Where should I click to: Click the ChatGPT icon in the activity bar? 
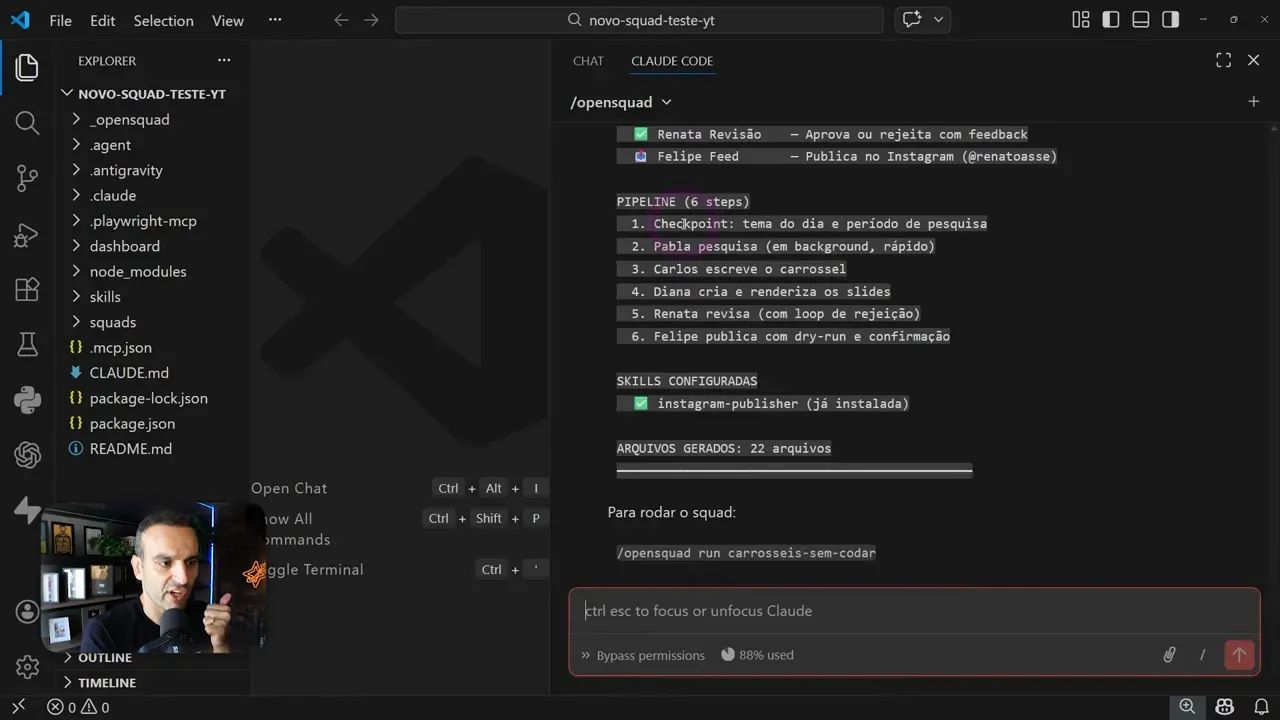27,455
